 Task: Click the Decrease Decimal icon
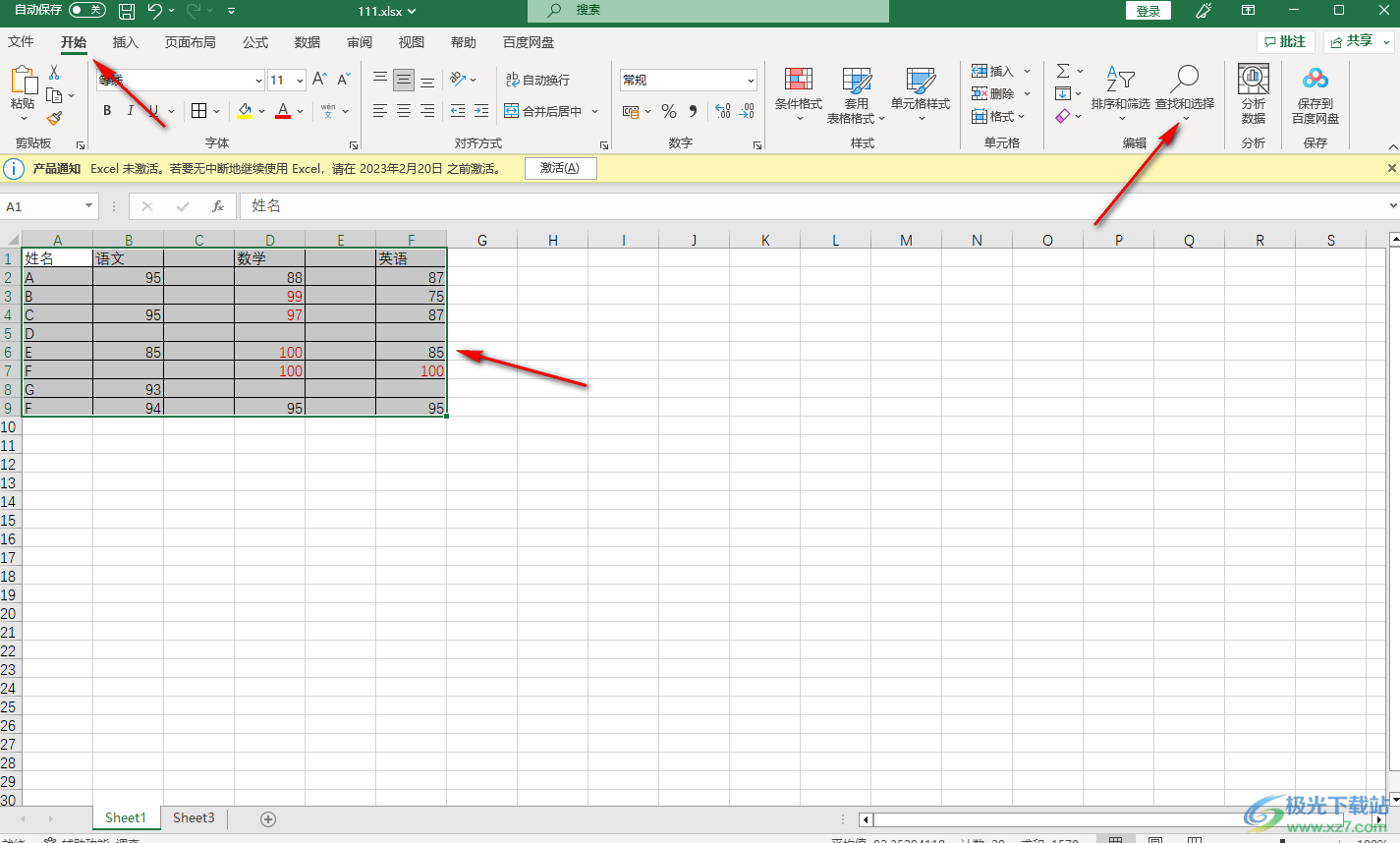747,111
